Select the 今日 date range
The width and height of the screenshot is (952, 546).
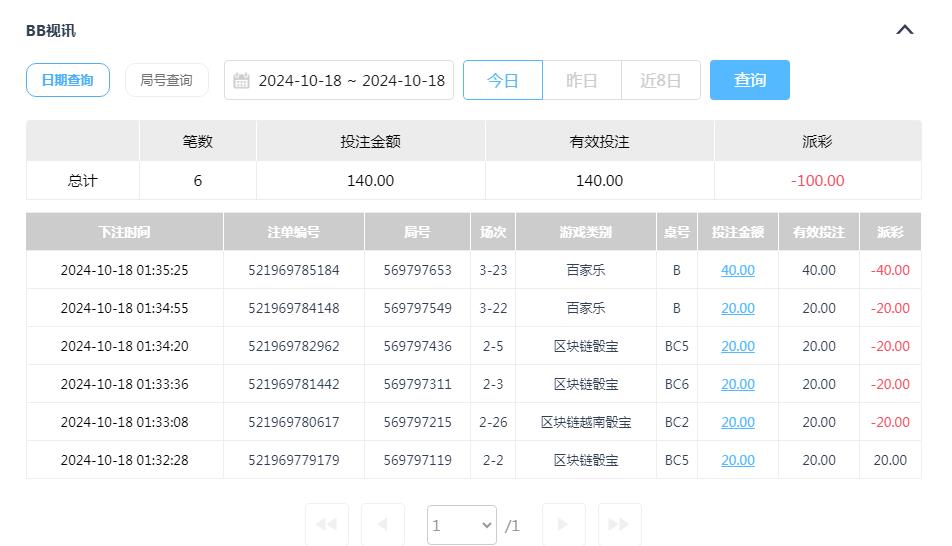click(x=502, y=80)
